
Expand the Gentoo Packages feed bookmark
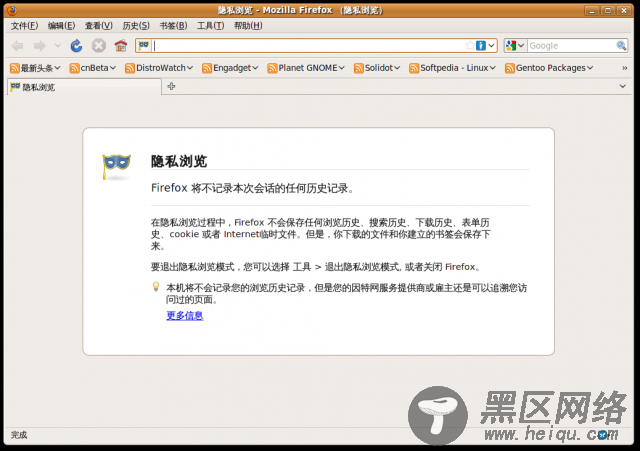pos(590,68)
